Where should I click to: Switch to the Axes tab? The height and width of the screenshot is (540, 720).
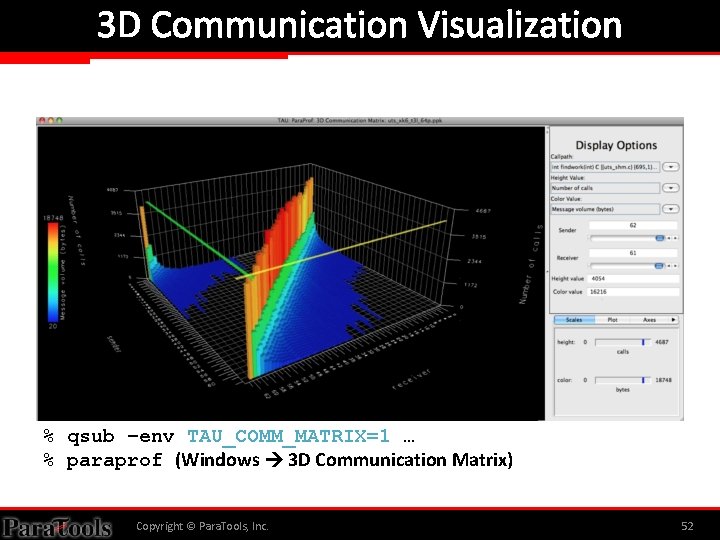[x=649, y=320]
